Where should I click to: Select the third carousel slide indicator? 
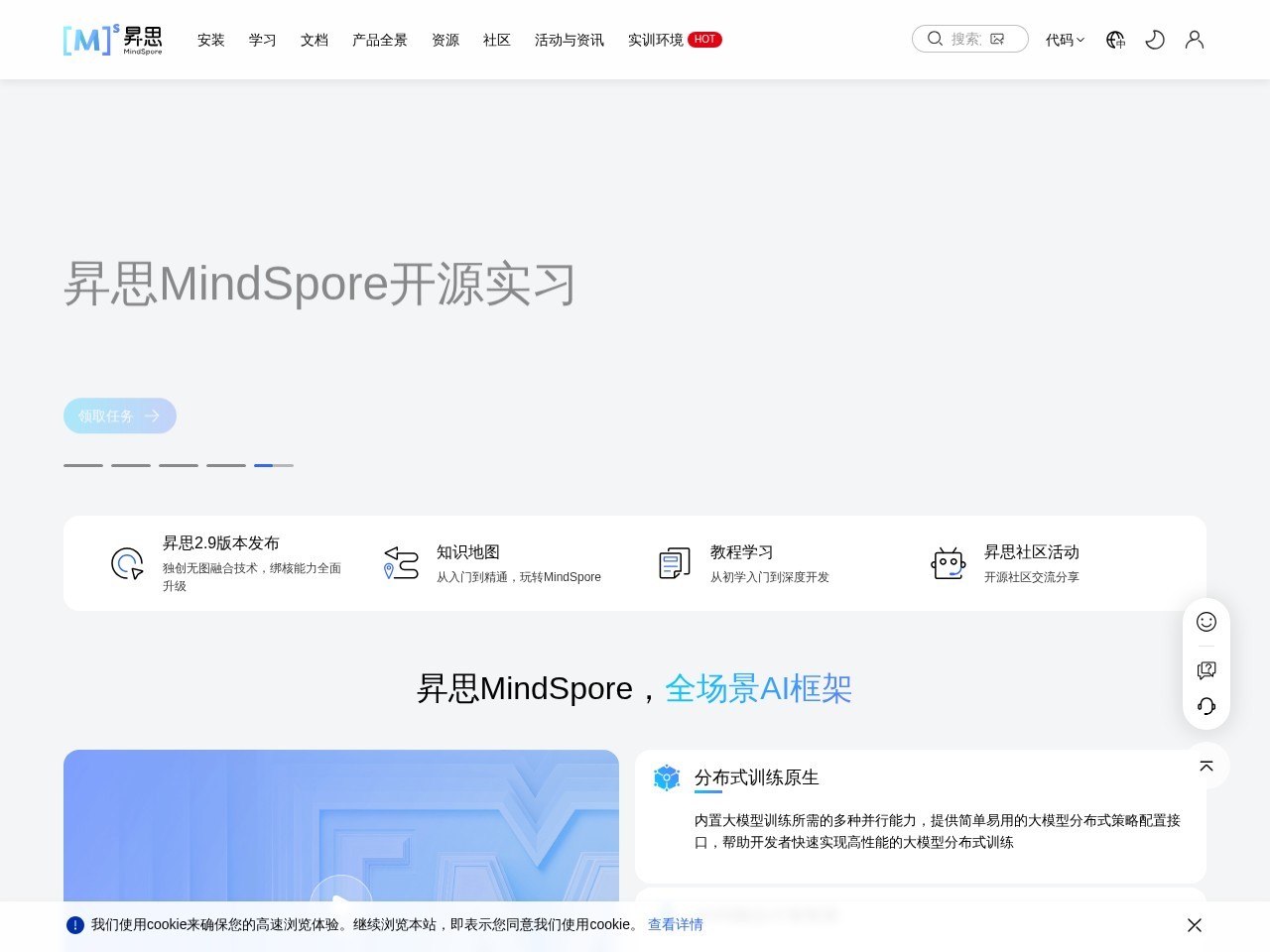click(179, 465)
